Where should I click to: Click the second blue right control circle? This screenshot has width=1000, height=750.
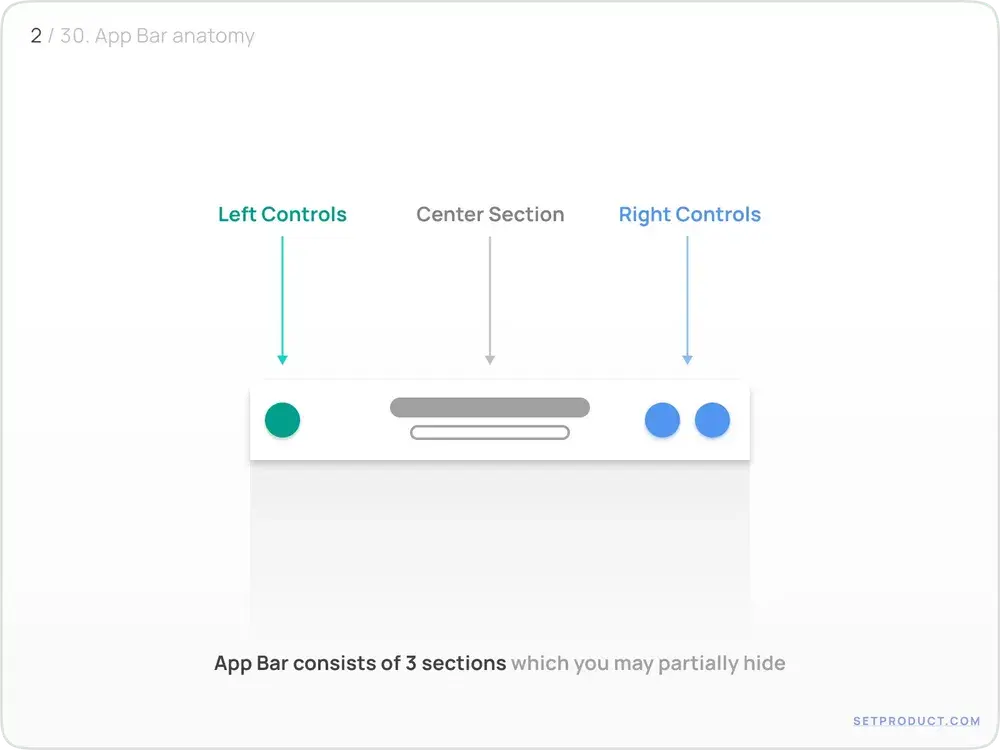[712, 420]
